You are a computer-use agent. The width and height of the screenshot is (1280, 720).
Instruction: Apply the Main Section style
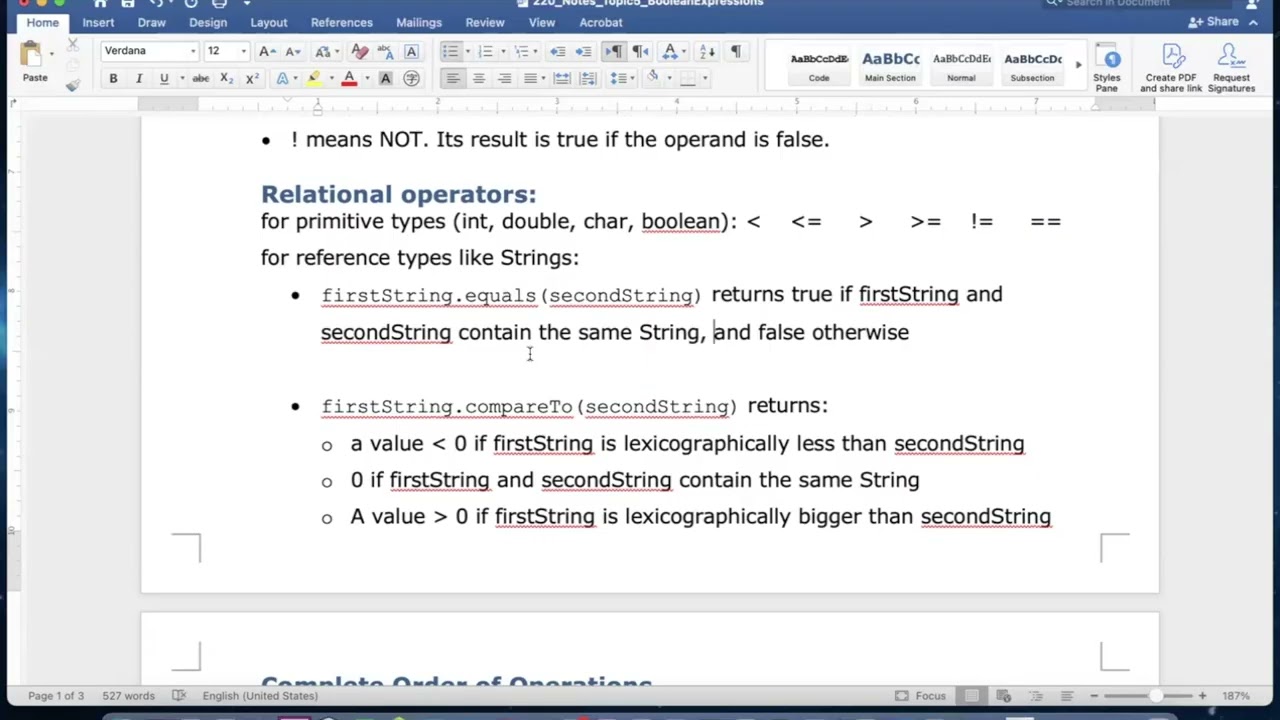point(890,67)
